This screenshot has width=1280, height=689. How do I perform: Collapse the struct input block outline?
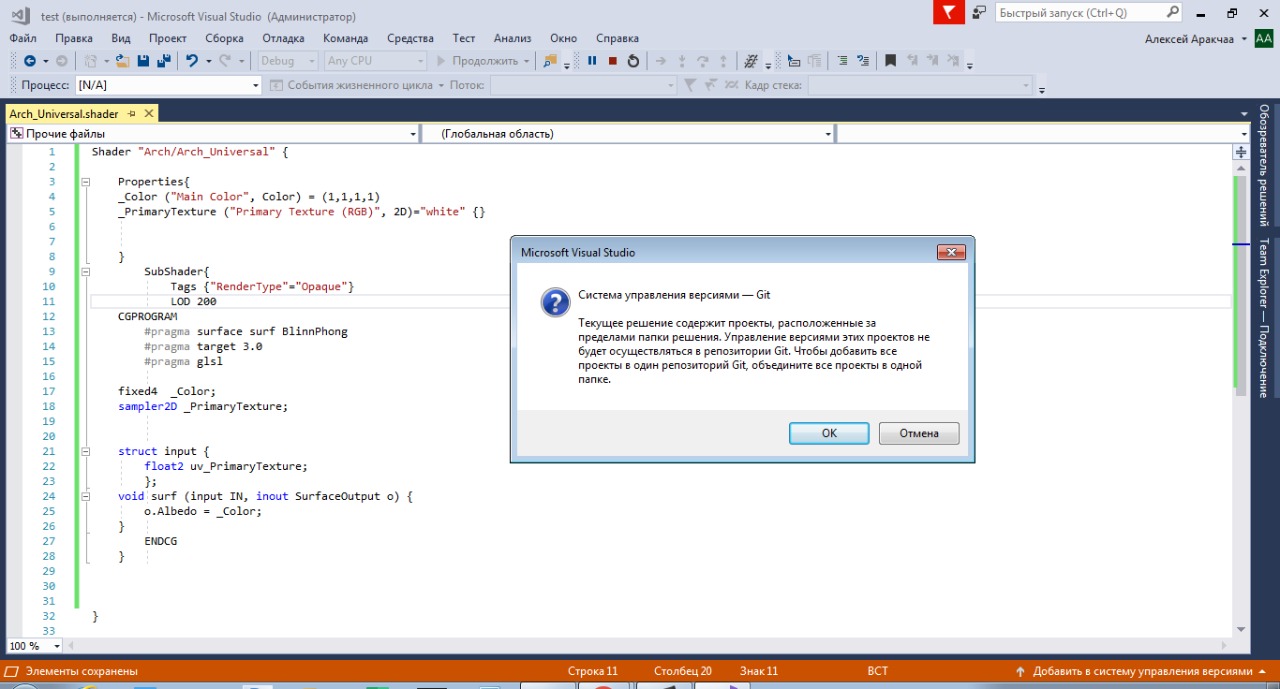(x=85, y=452)
